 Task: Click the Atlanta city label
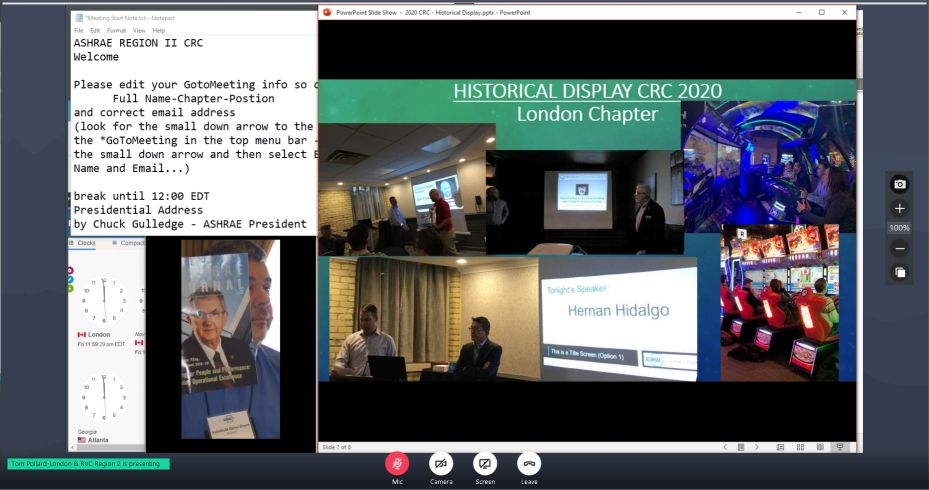(x=98, y=440)
